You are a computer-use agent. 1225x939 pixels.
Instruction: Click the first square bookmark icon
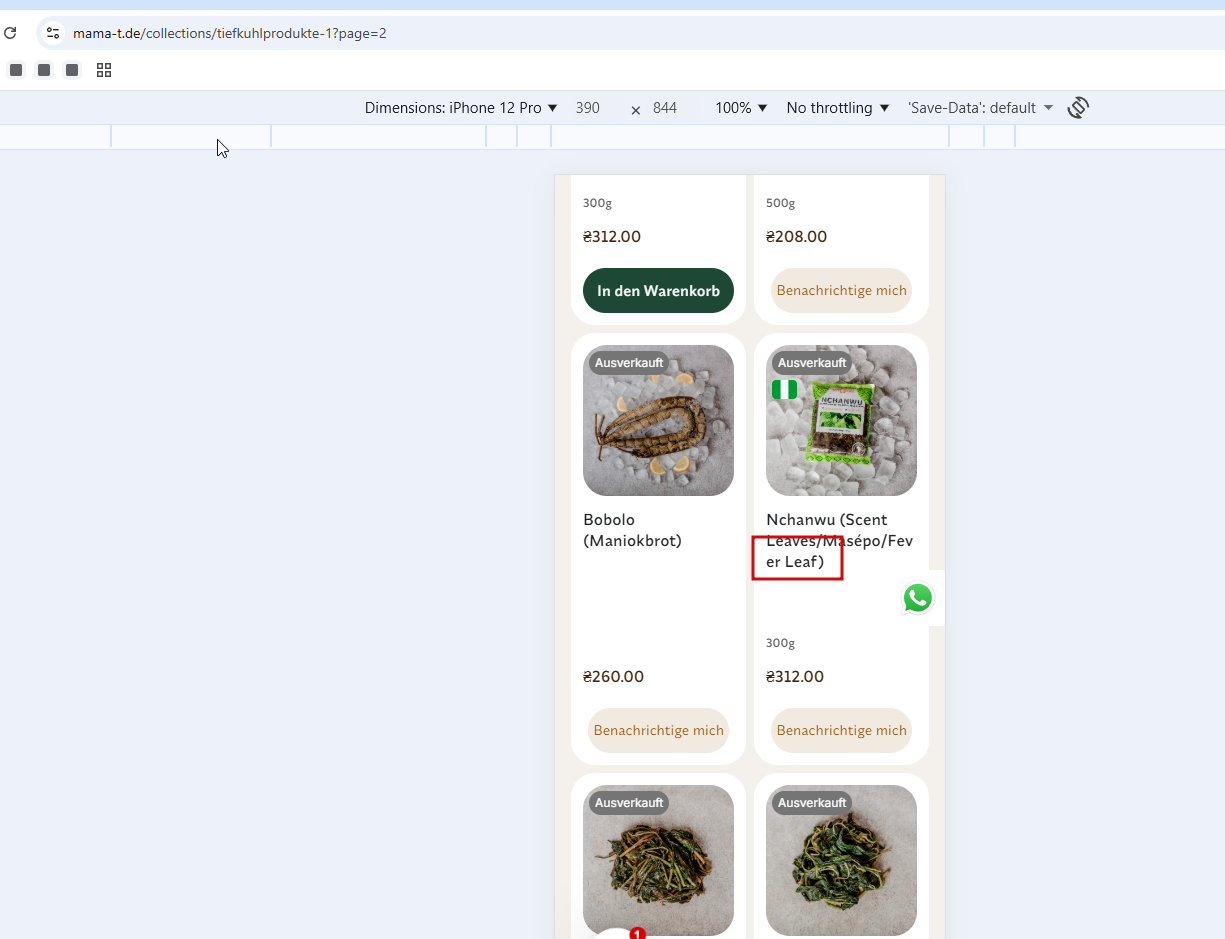click(16, 70)
